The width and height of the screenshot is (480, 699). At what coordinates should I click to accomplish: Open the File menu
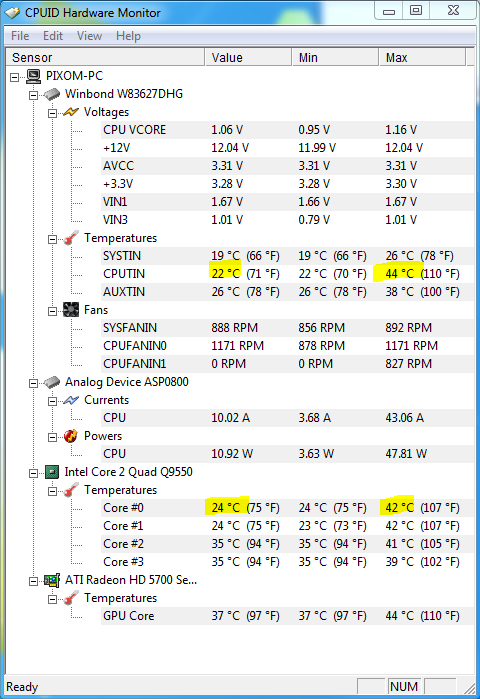(20, 36)
